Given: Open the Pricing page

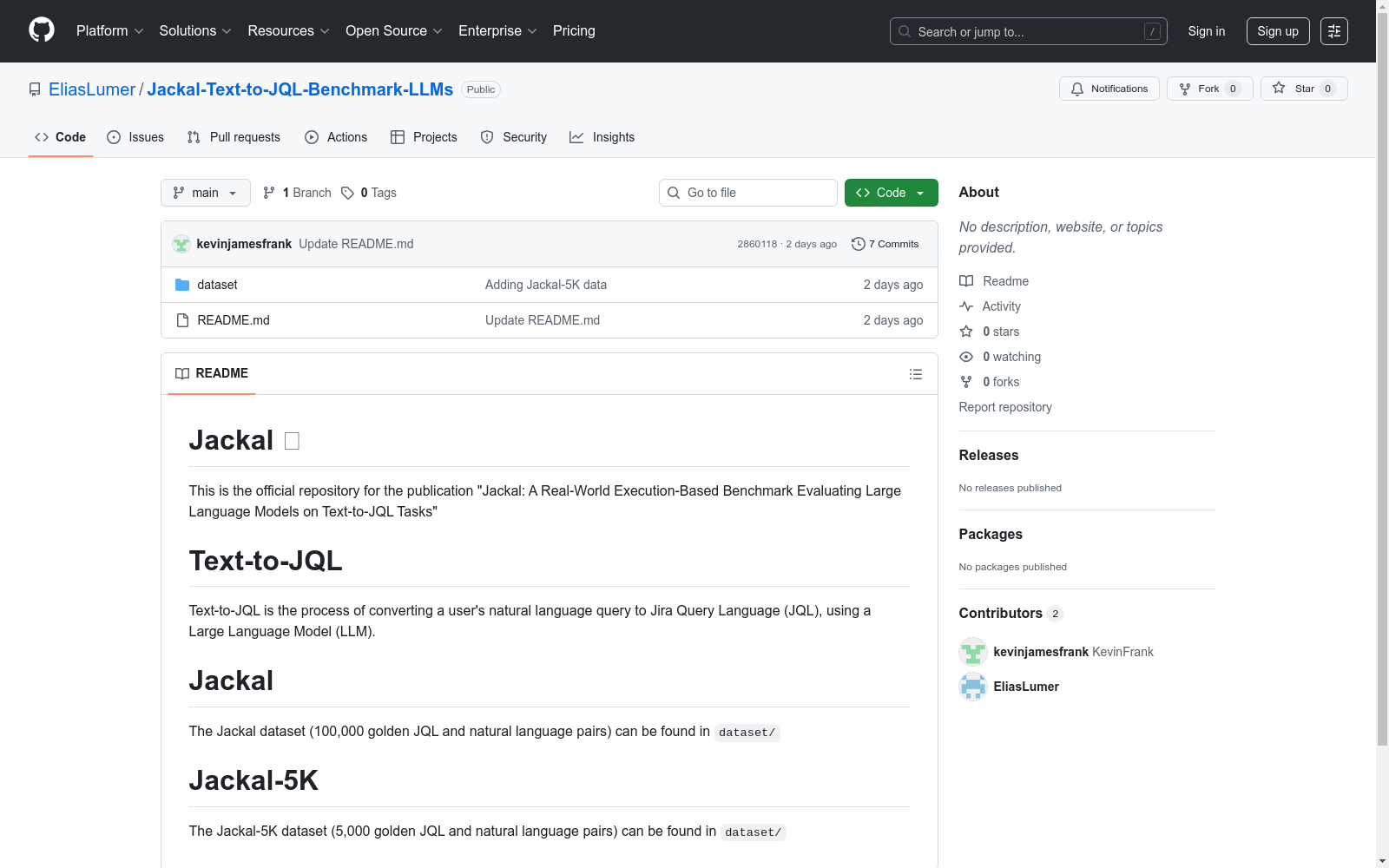Looking at the screenshot, I should click(x=574, y=30).
